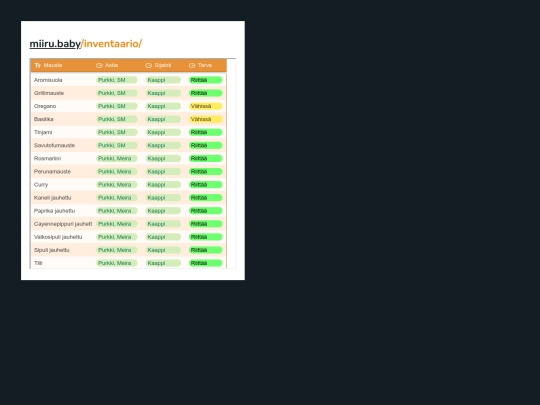Click the Purkki, Meira tag for Paprika jauhettu
The image size is (540, 405).
[117, 211]
